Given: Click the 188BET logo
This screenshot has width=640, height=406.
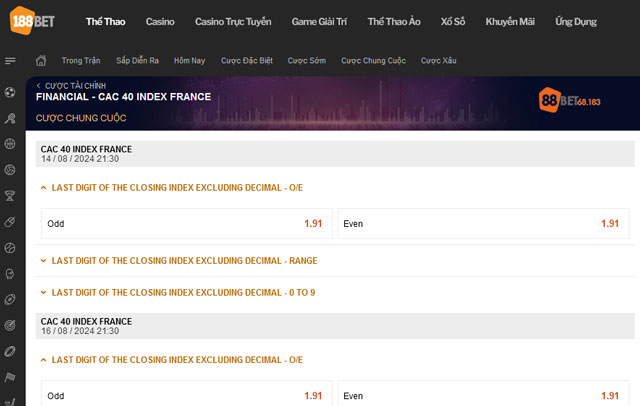Looking at the screenshot, I should 32,20.
